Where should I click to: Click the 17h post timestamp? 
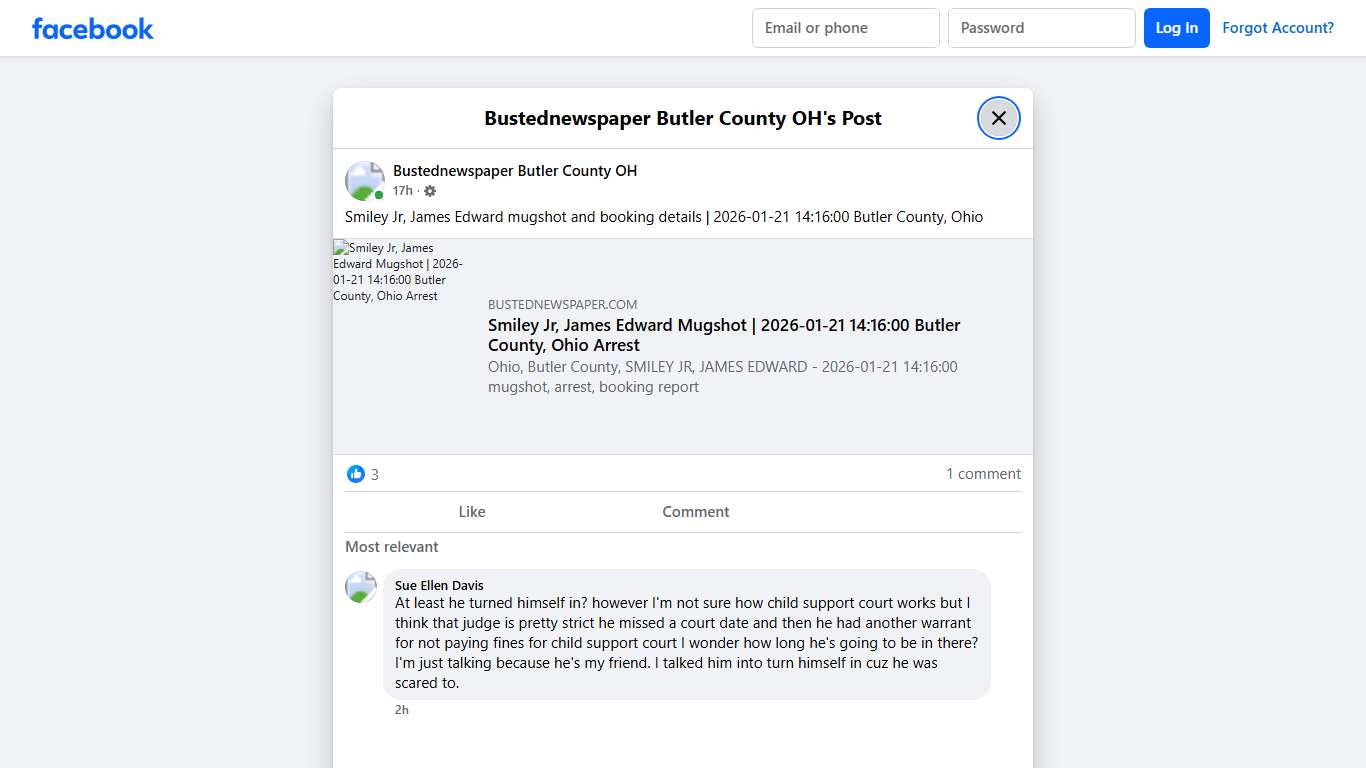pos(403,190)
